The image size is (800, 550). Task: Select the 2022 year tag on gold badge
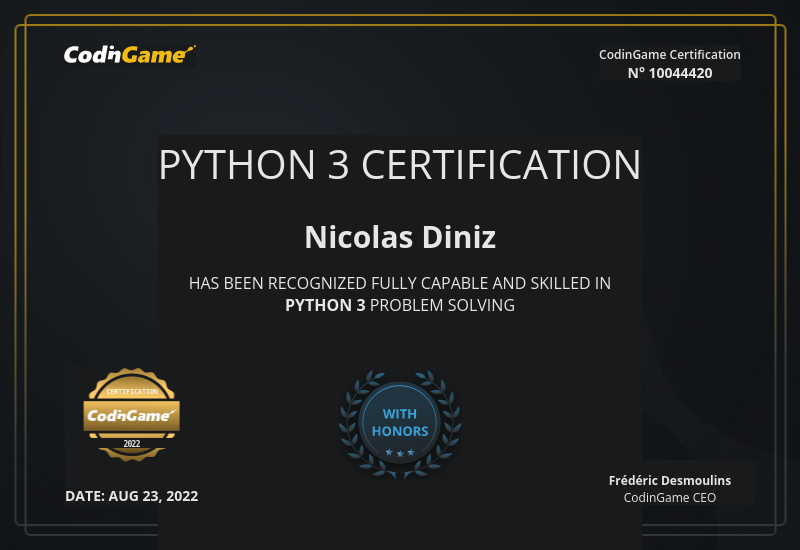(x=132, y=443)
